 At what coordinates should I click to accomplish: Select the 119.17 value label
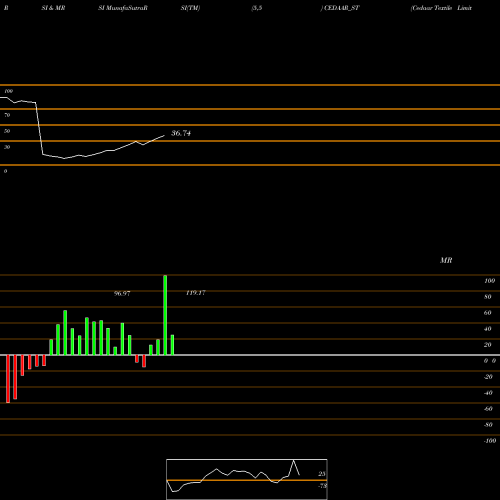click(x=196, y=293)
